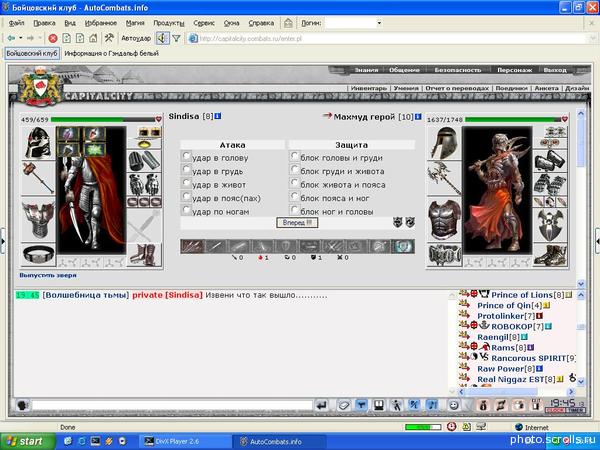Click the chat message input field
This screenshot has height=450, width=600.
pos(170,405)
